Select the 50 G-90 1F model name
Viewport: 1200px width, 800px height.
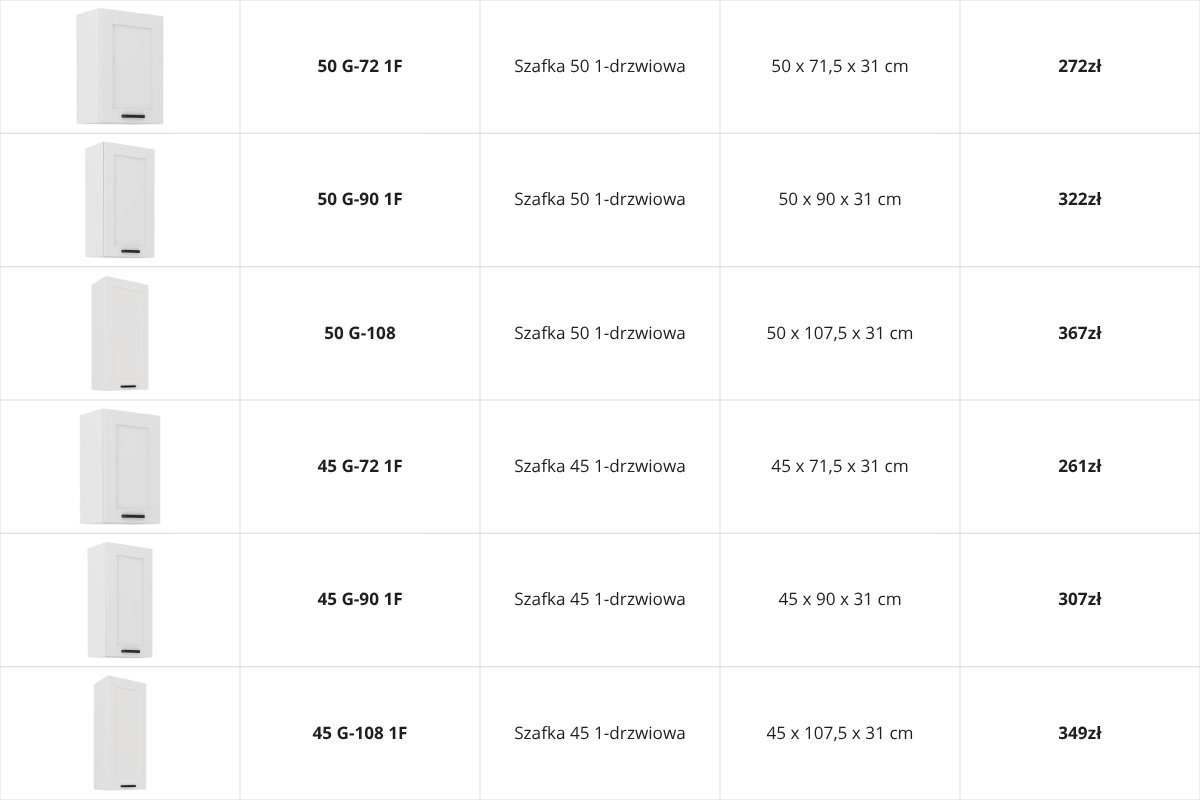(x=360, y=199)
